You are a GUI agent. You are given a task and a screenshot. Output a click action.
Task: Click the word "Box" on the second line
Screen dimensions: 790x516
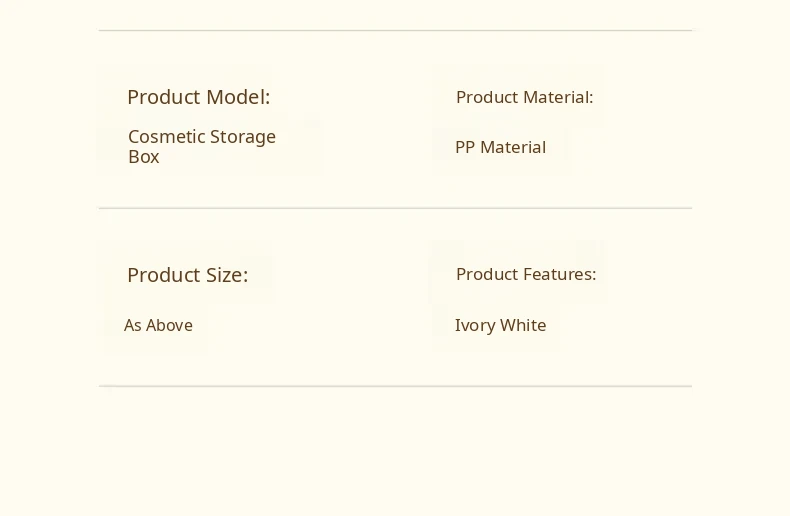point(144,157)
